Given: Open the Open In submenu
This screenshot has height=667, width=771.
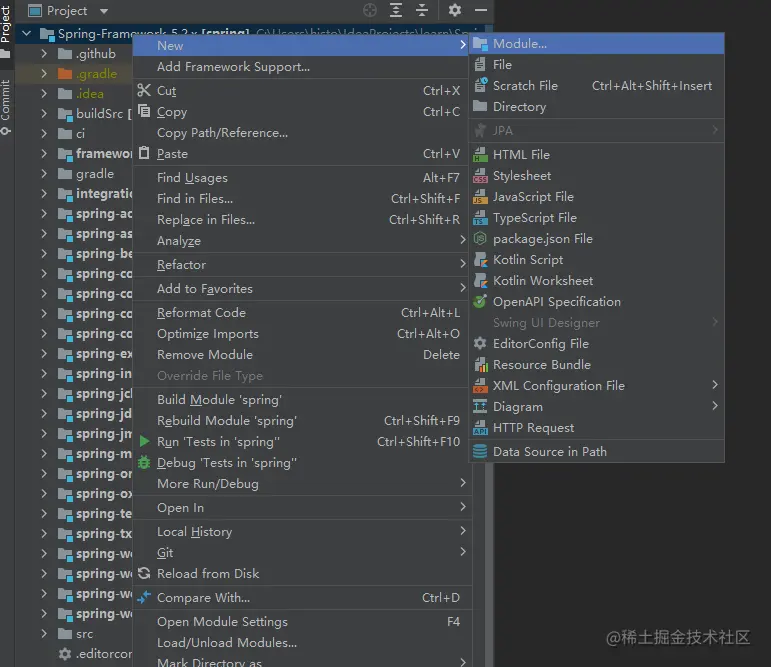Looking at the screenshot, I should [x=301, y=508].
